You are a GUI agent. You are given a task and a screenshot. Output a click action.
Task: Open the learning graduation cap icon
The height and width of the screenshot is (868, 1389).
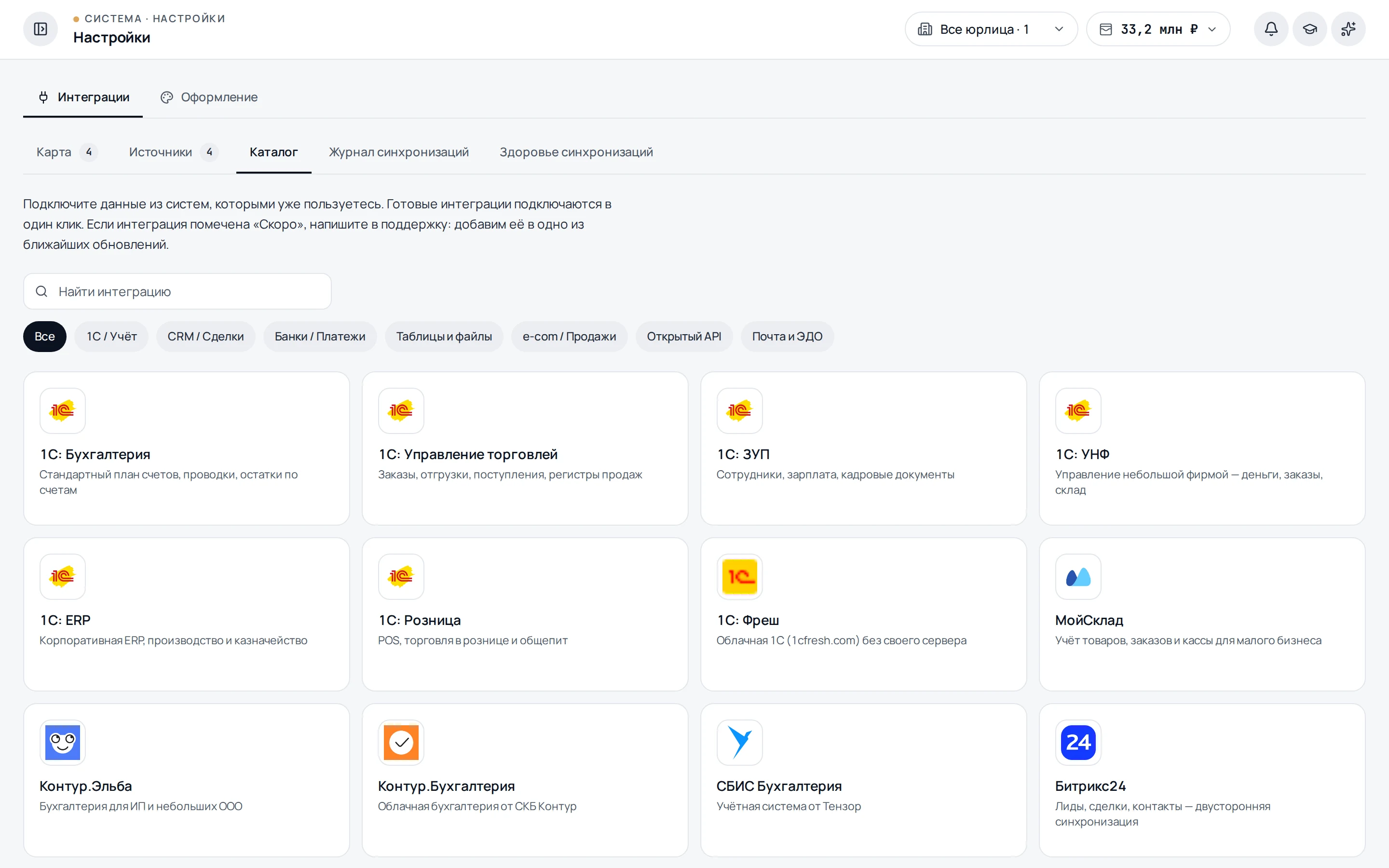(1310, 29)
